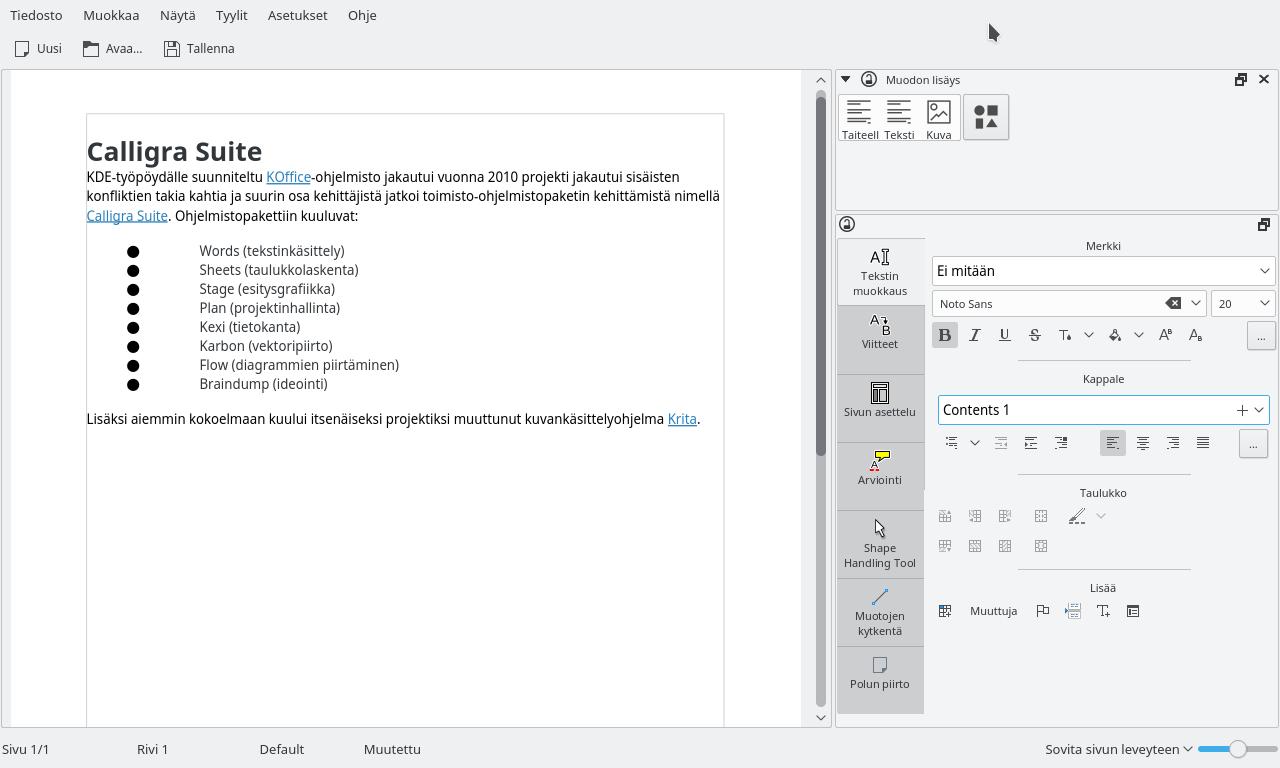Viewport: 1280px width, 768px height.
Task: Click the superscript formatting icon
Action: (x=1165, y=335)
